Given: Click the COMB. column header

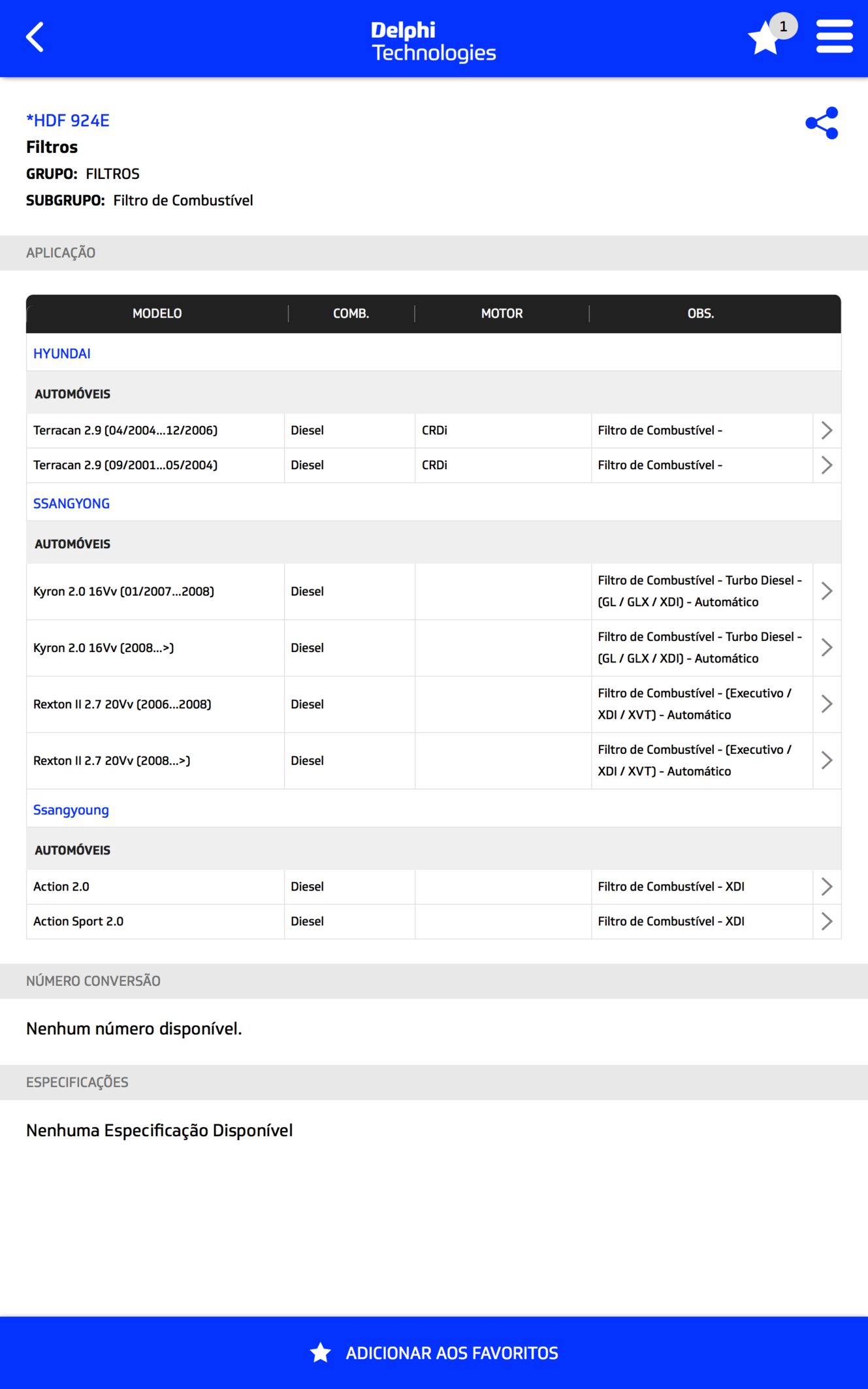Looking at the screenshot, I should (351, 314).
